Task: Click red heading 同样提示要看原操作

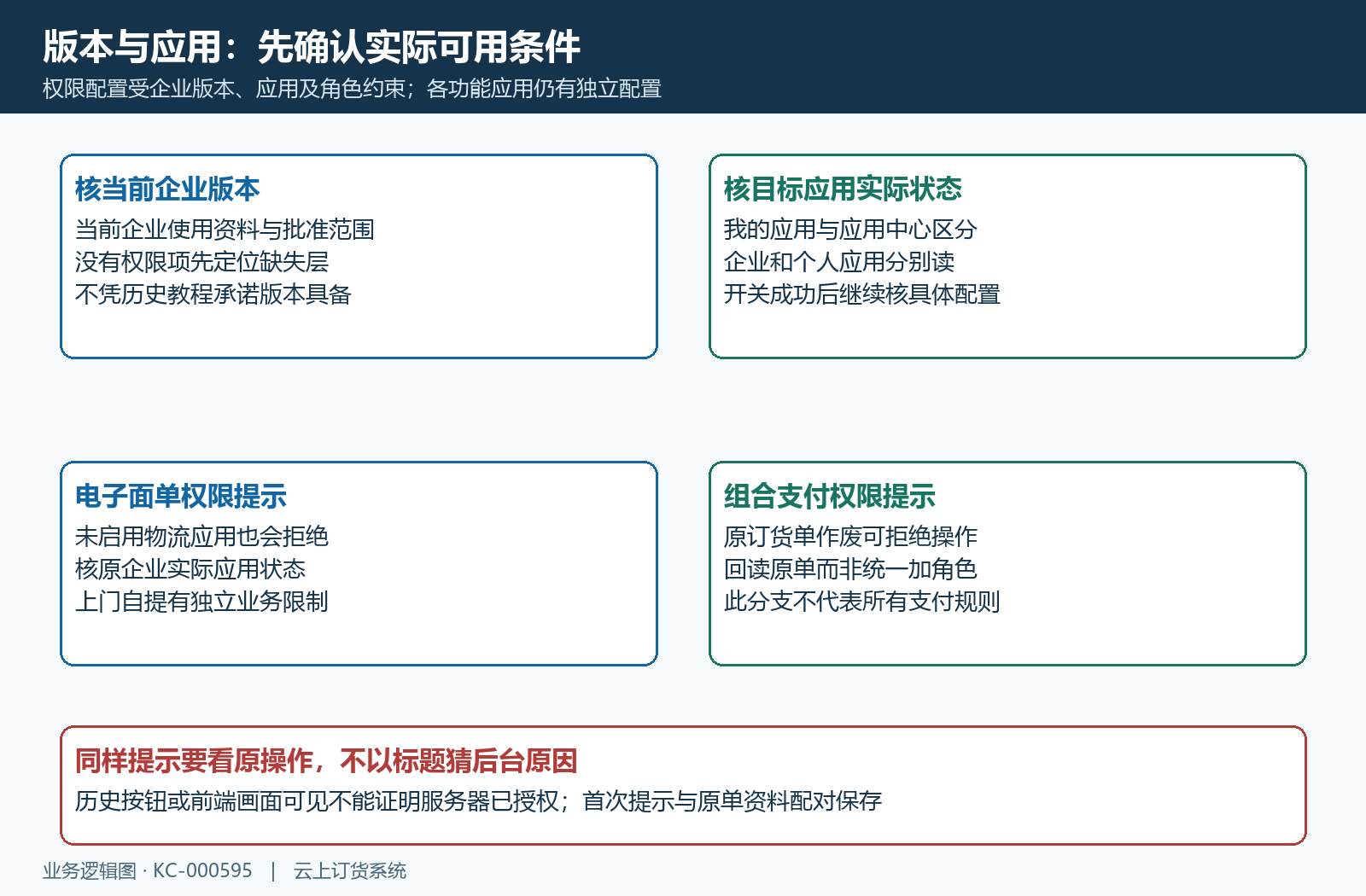Action: [x=194, y=760]
